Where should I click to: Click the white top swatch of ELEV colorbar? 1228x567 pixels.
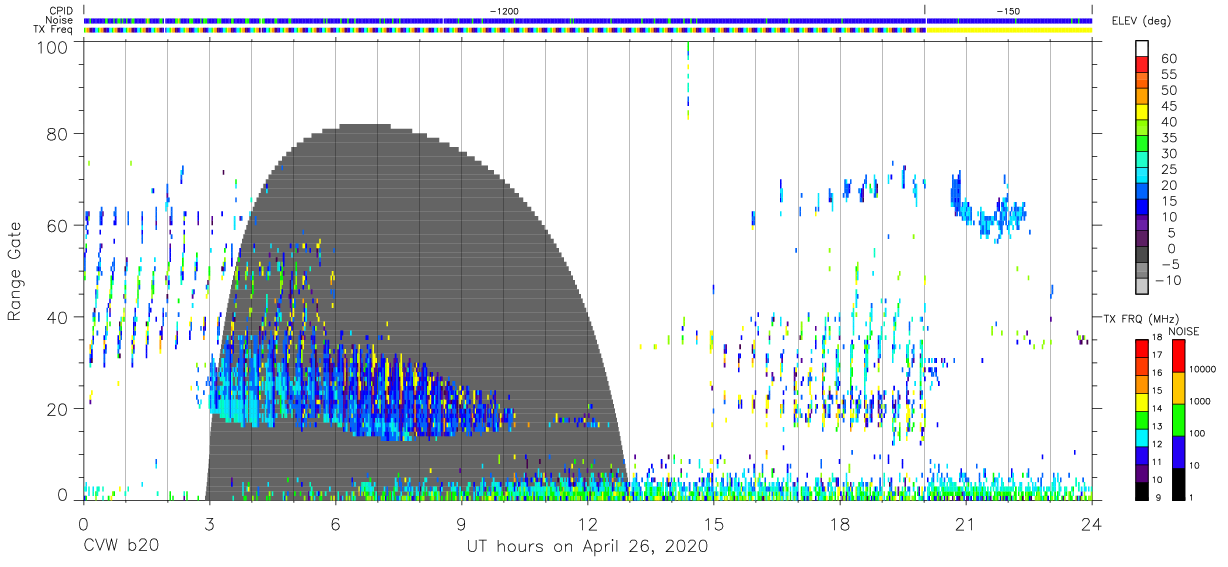pos(1142,47)
